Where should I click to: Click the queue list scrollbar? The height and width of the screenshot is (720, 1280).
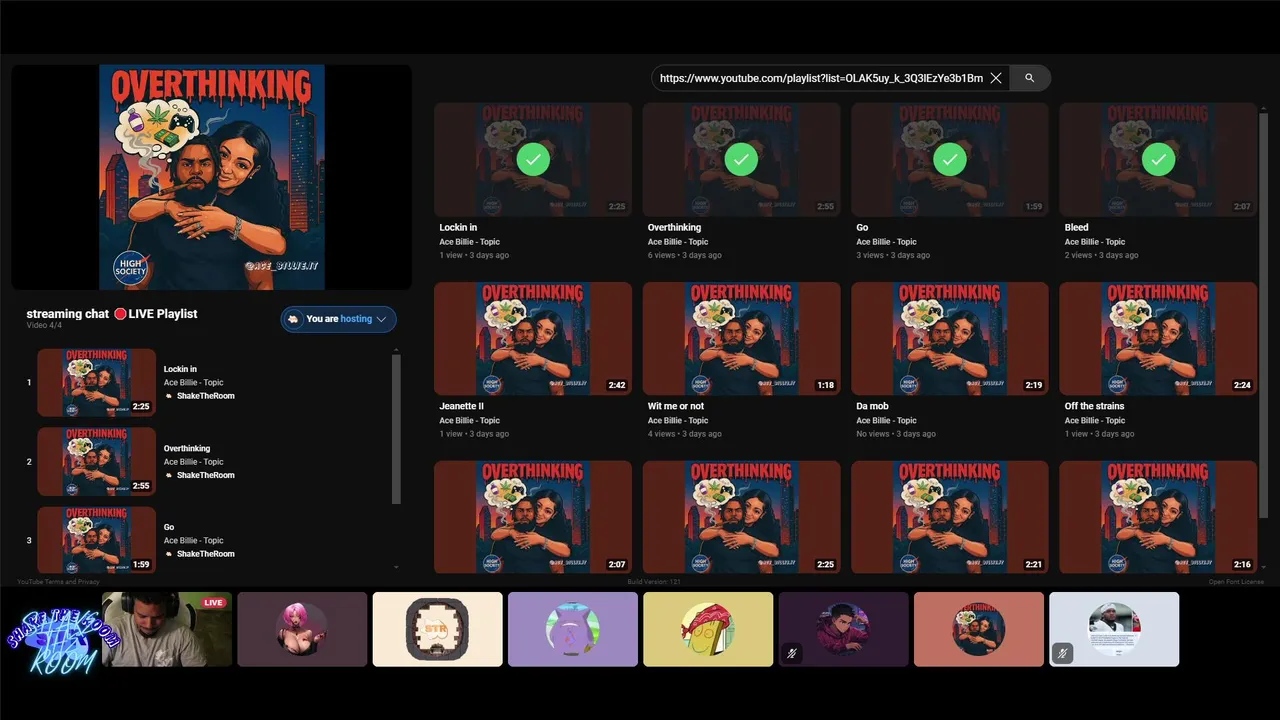pos(397,430)
